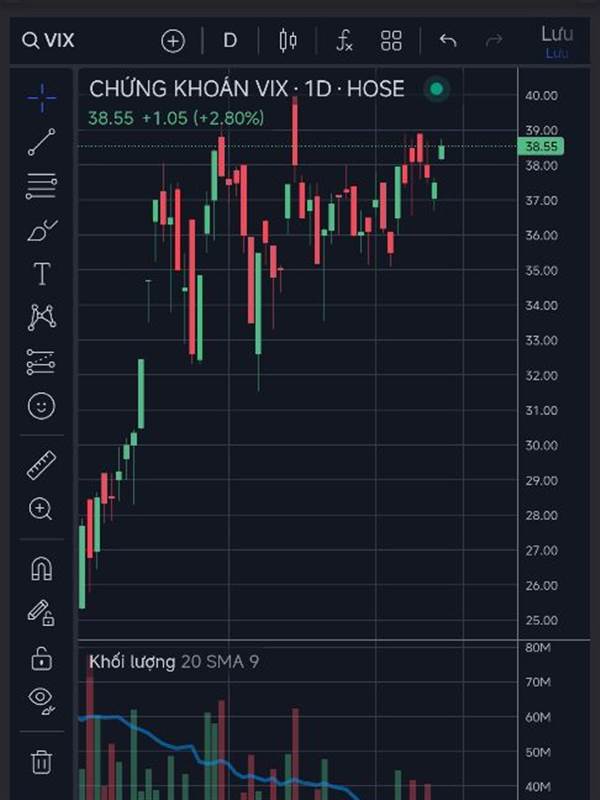Select the zoom in tool
Screen dimensions: 600x800
point(41,509)
